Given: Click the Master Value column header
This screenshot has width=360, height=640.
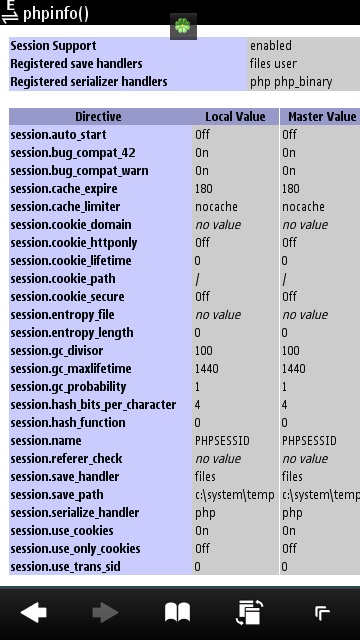Looking at the screenshot, I should 322,117.
